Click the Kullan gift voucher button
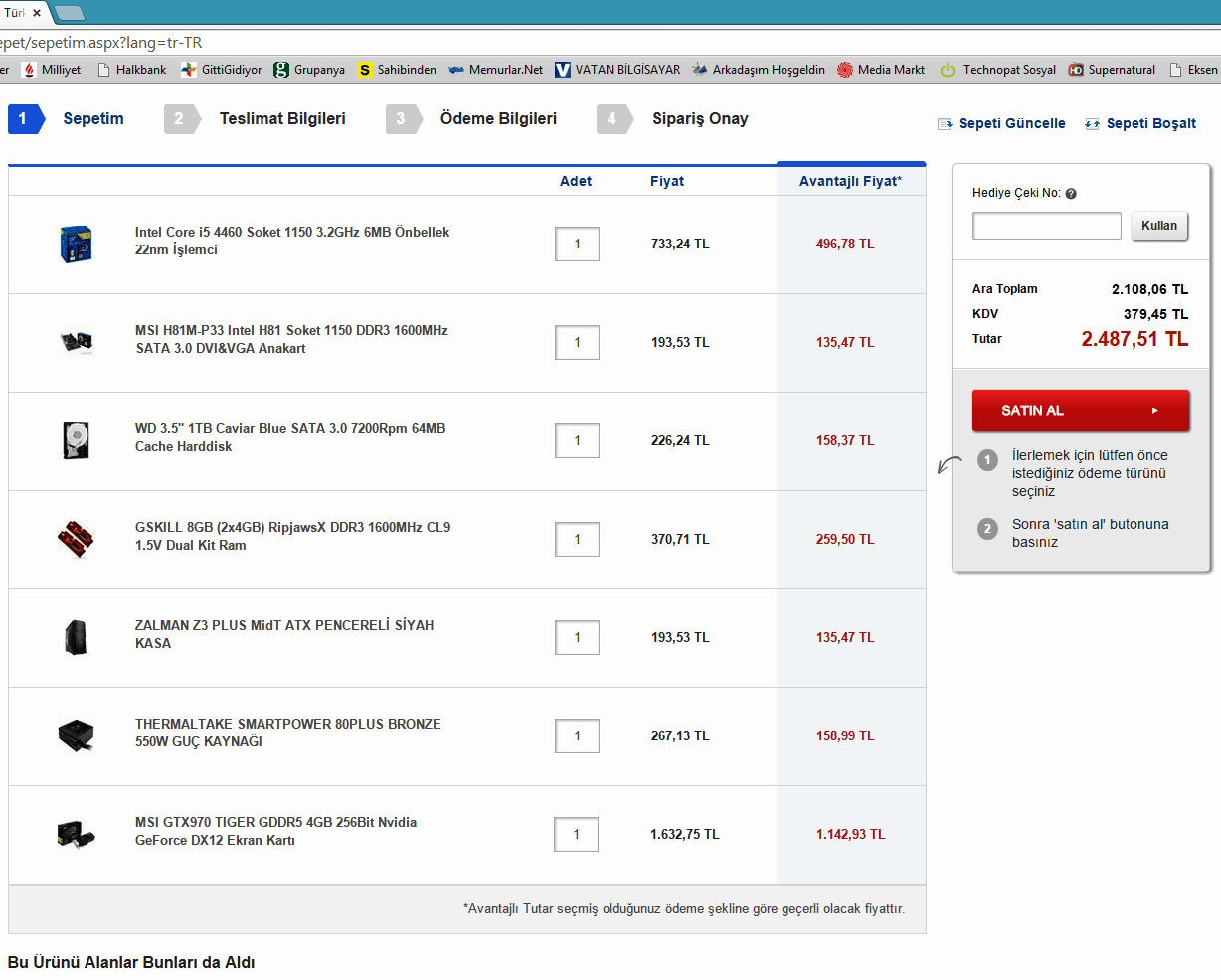This screenshot has height=980, width=1221. pos(1159,226)
